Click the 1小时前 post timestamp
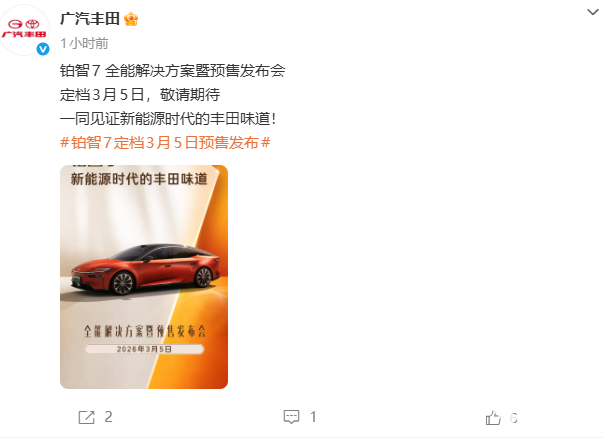This screenshot has width=603, height=438. (84, 43)
